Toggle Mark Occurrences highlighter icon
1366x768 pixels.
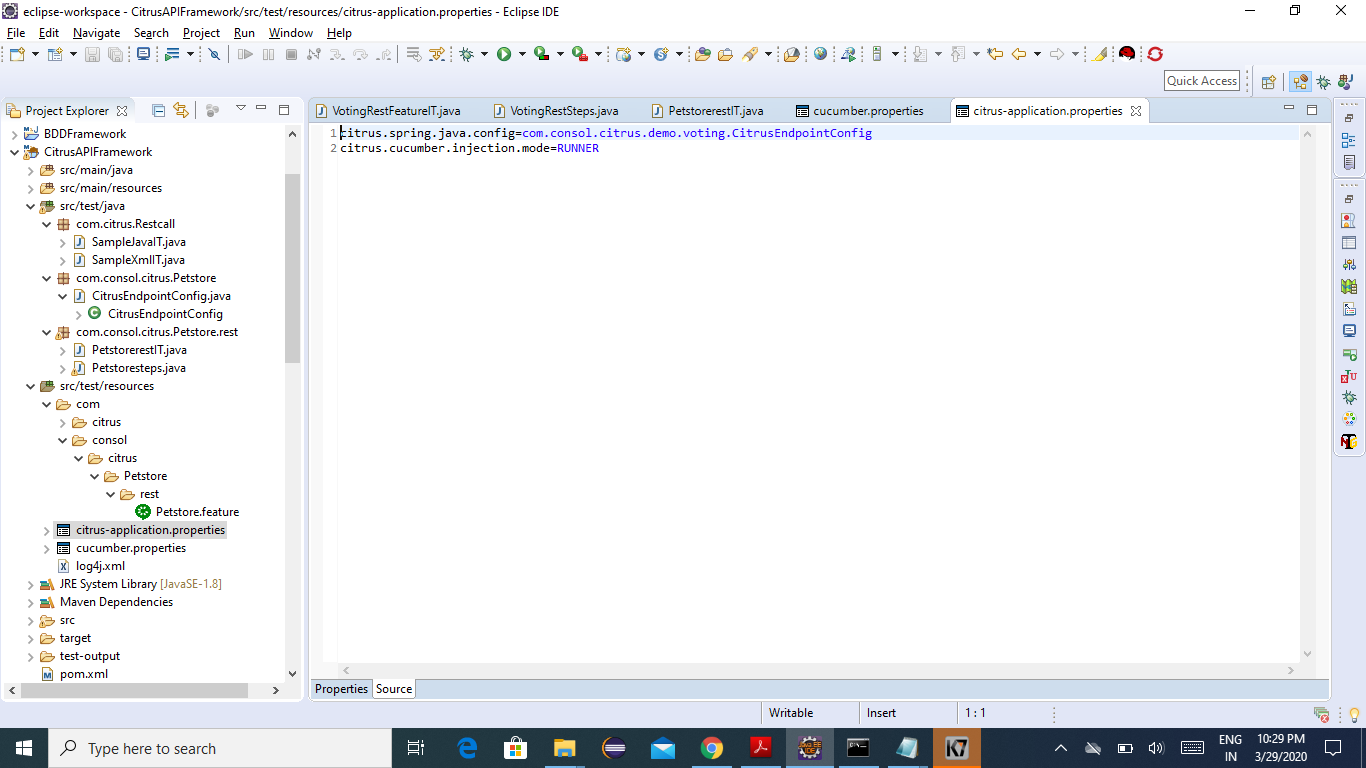[x=1099, y=54]
